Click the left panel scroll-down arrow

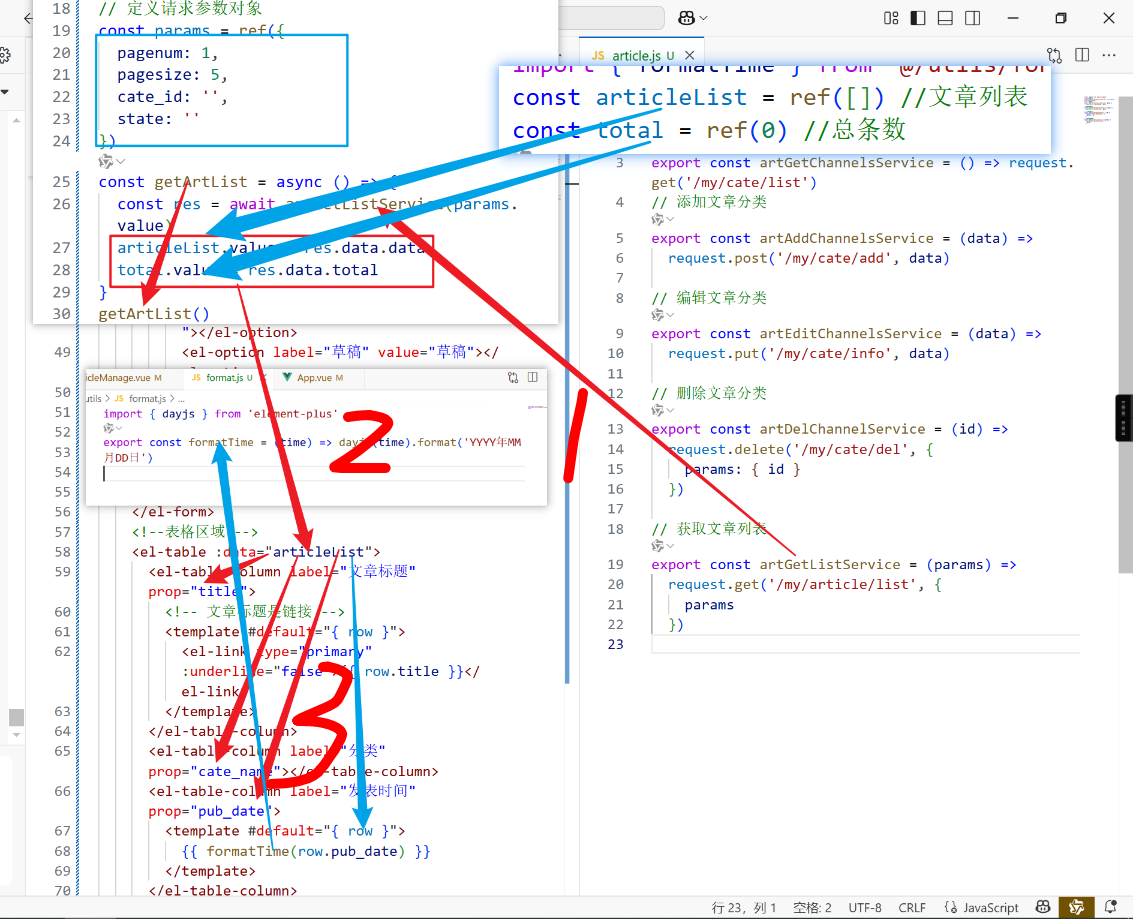click(16, 735)
